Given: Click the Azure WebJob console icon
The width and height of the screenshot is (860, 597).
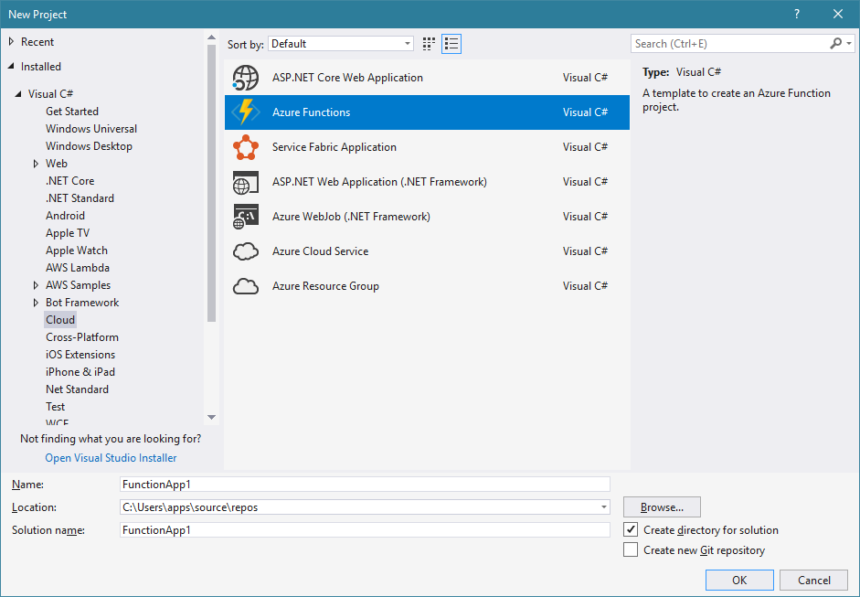Looking at the screenshot, I should [245, 217].
